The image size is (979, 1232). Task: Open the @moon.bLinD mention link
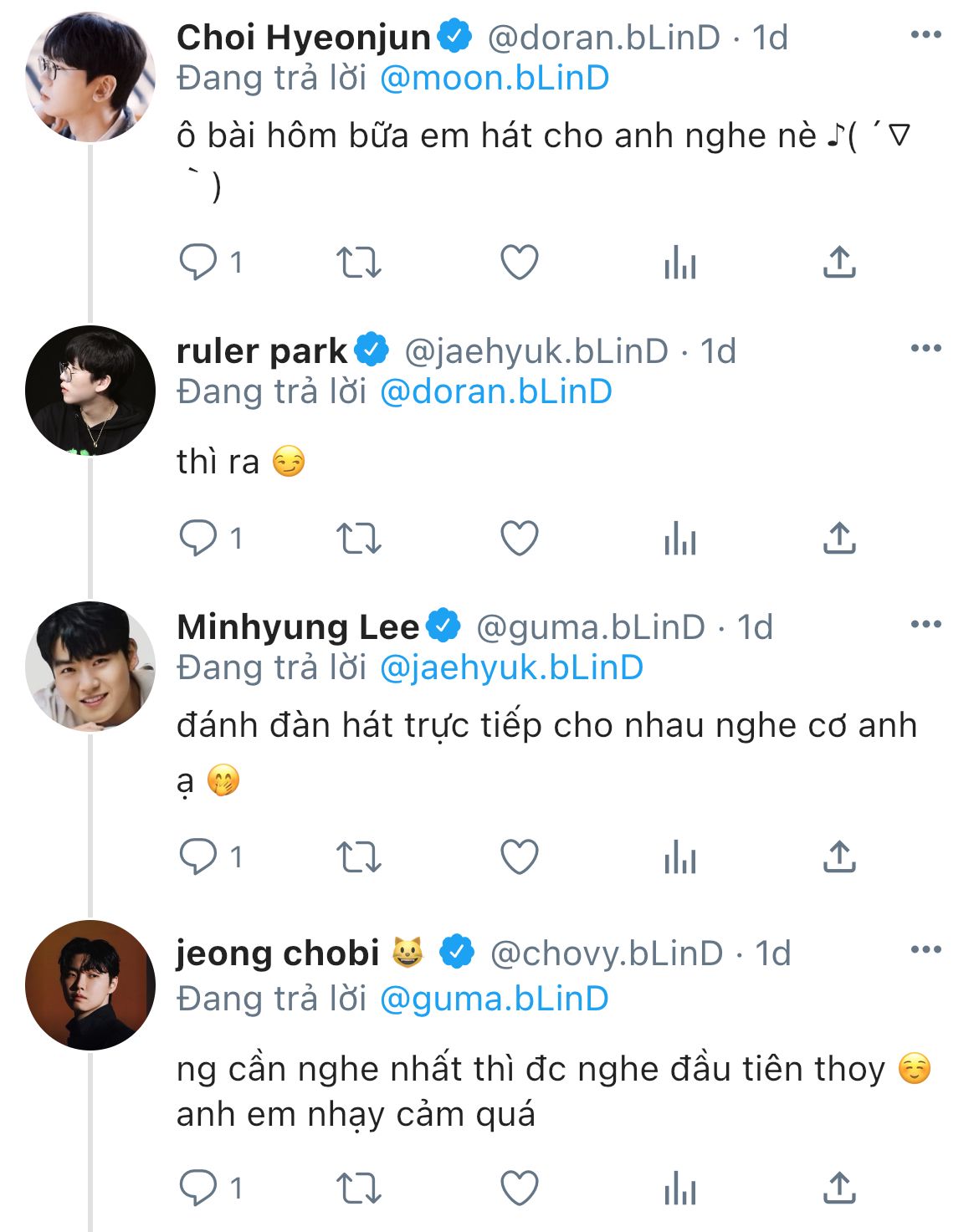coord(494,79)
